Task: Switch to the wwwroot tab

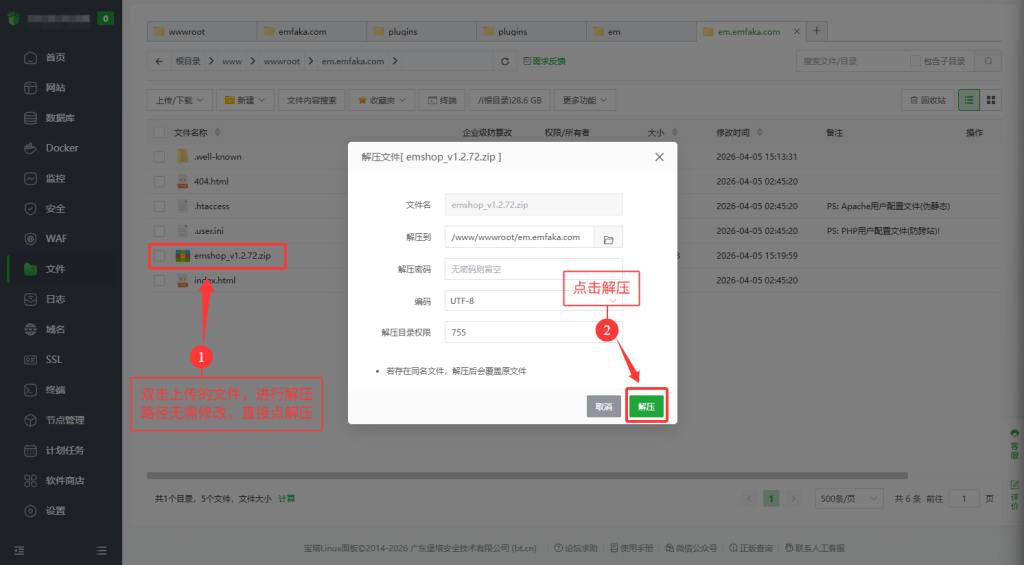Action: tap(202, 31)
